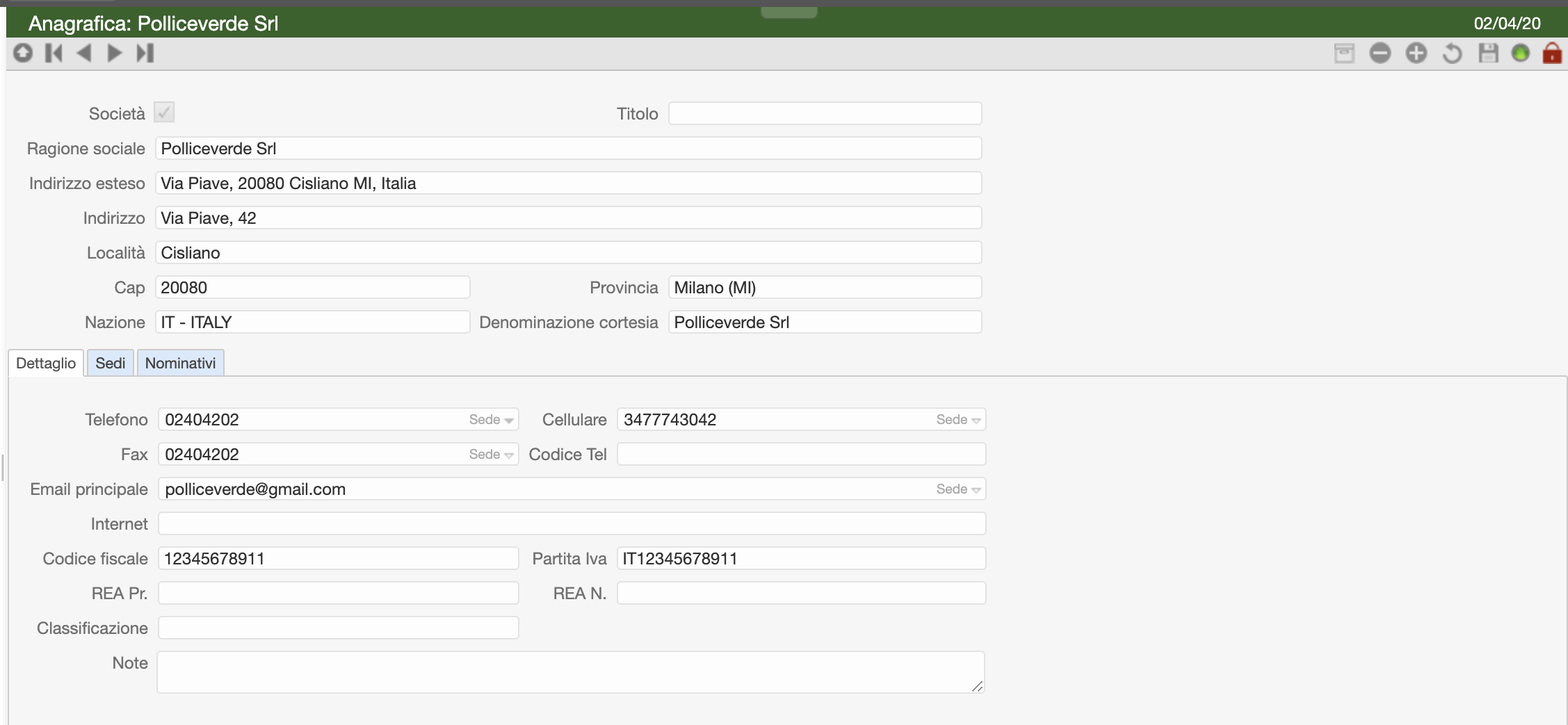Click the REA N. field

802,594
